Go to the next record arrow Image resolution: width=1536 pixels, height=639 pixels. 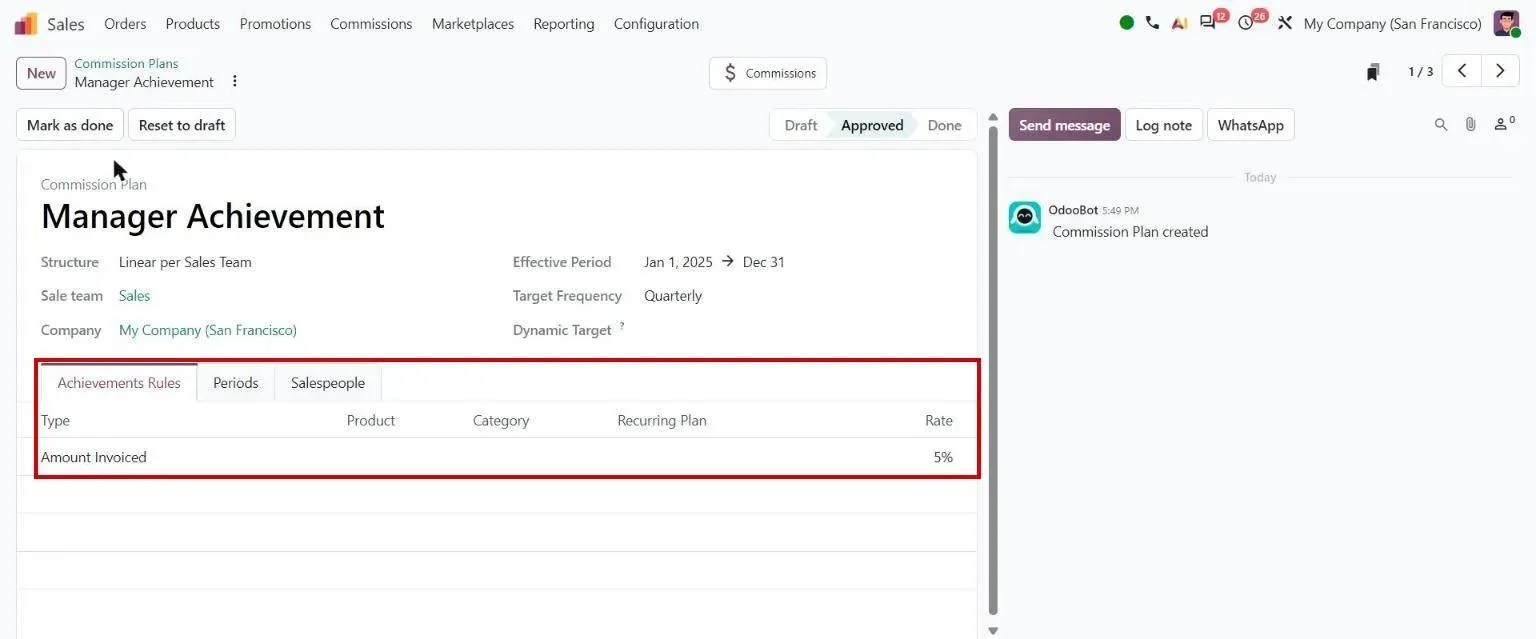click(1500, 71)
